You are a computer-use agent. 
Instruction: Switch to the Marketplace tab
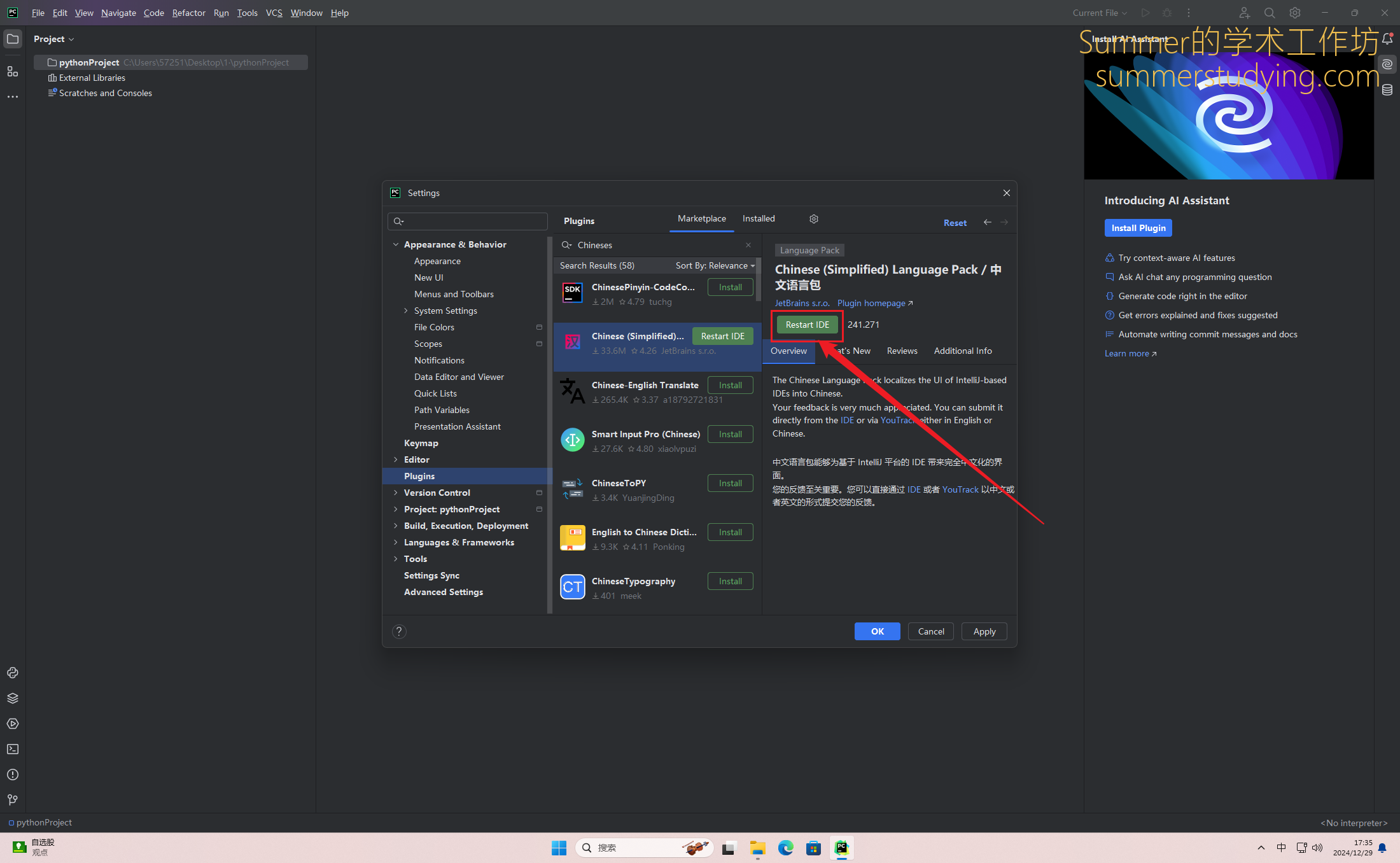pyautogui.click(x=701, y=218)
